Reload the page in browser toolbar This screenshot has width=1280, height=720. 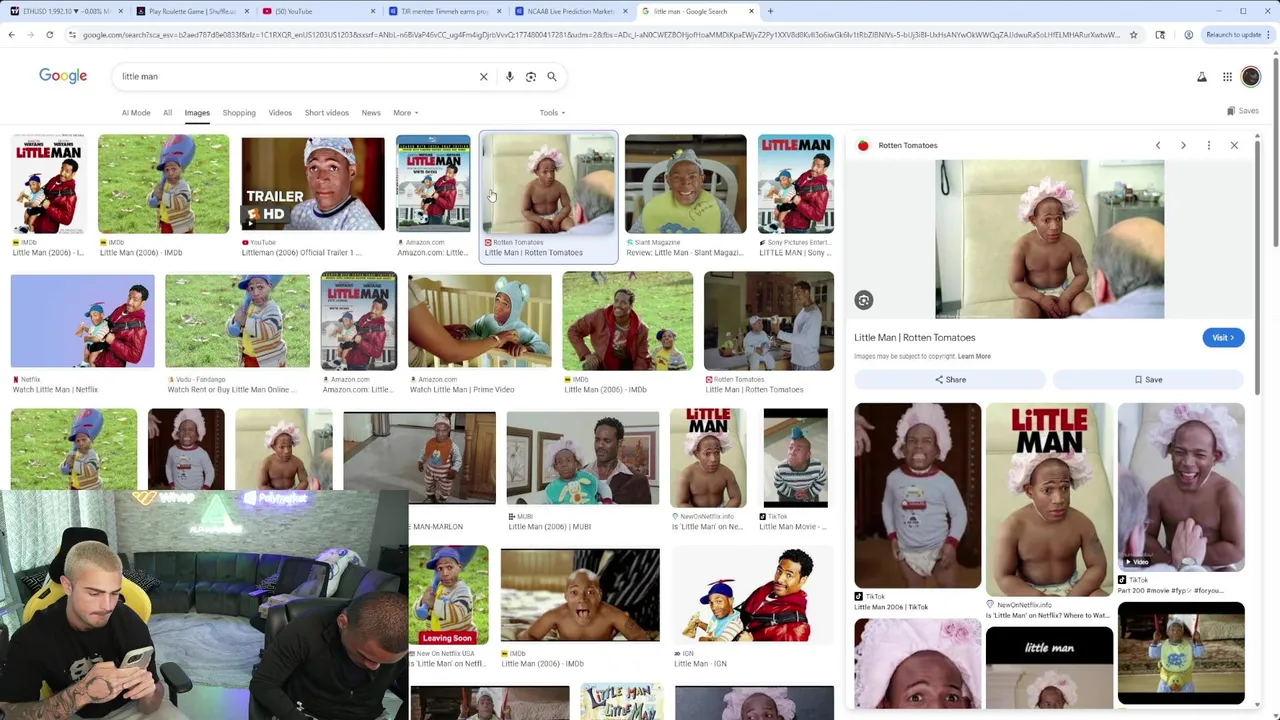49,35
